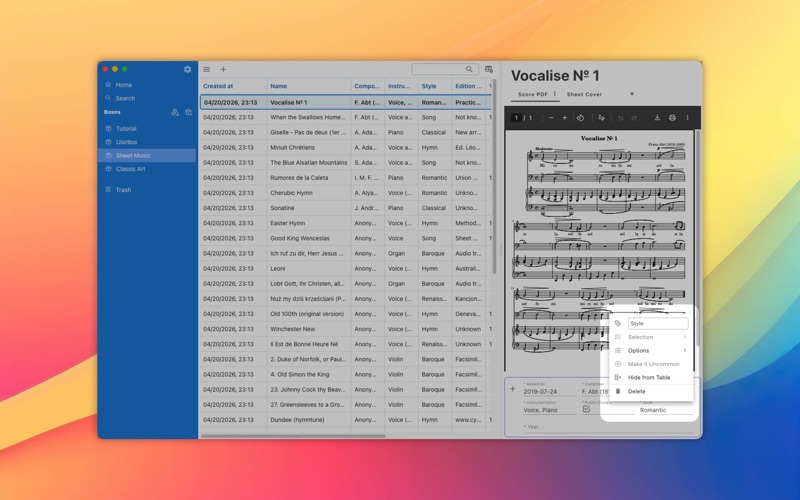This screenshot has width=800, height=500.
Task: Select the row "Cherubic Hymn"
Action: (345, 193)
